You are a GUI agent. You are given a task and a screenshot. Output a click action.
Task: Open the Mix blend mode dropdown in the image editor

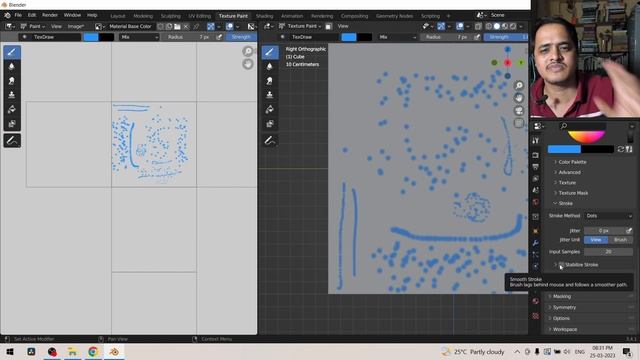coord(139,37)
